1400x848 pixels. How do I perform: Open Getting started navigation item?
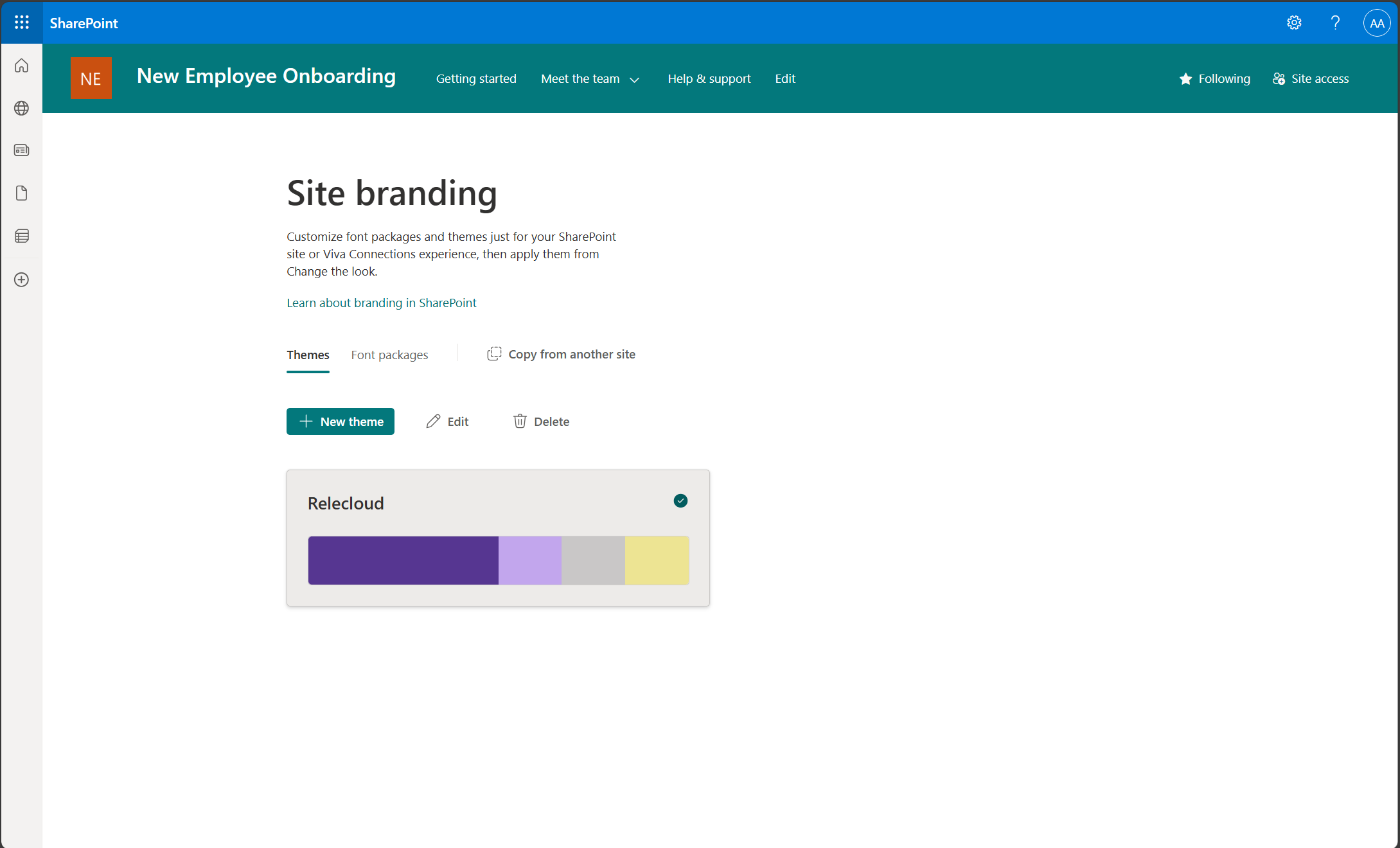pos(476,78)
